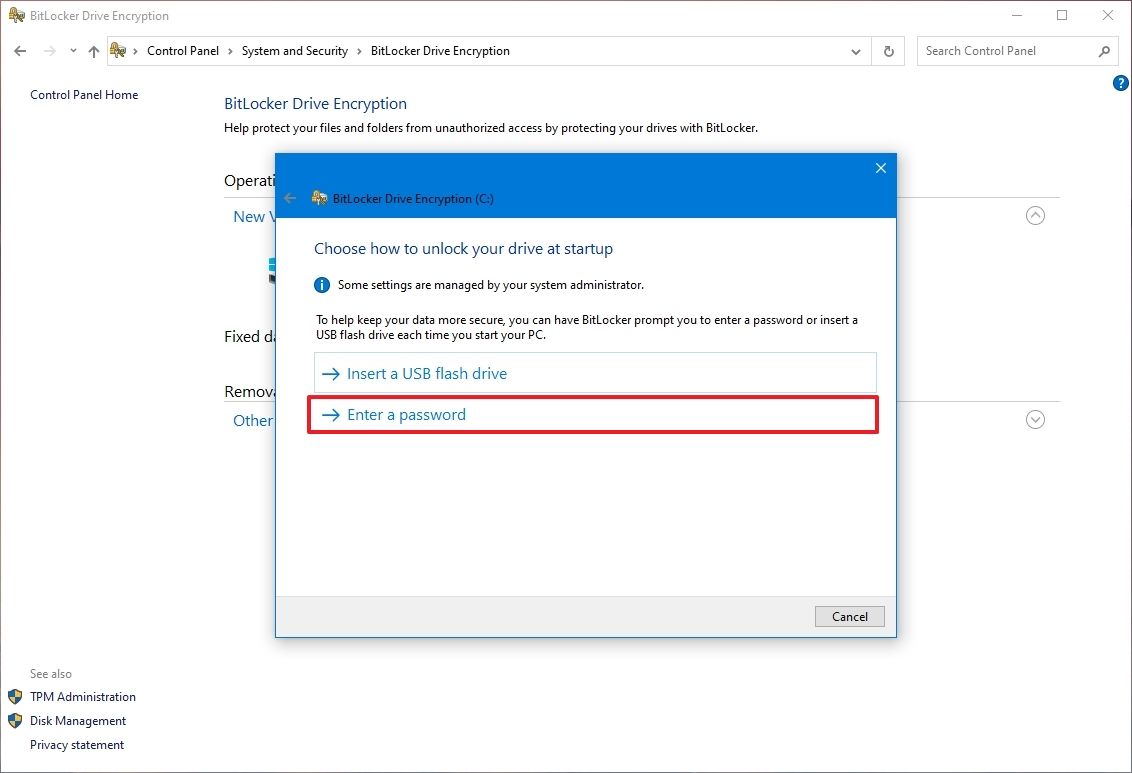Viewport: 1132px width, 773px height.
Task: Open Help via the question mark icon
Action: click(1120, 83)
